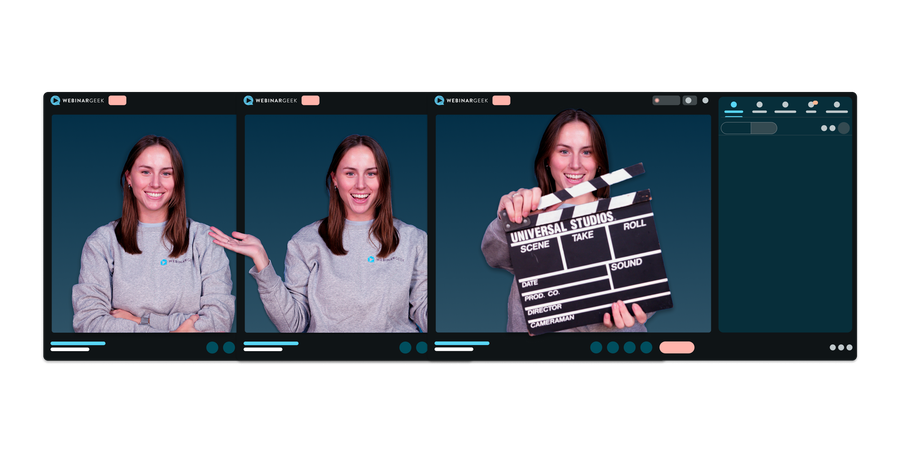Toggle the gray pill switch beside the recording indicator
Image resolution: width=900 pixels, height=453 pixels.
coord(689,100)
